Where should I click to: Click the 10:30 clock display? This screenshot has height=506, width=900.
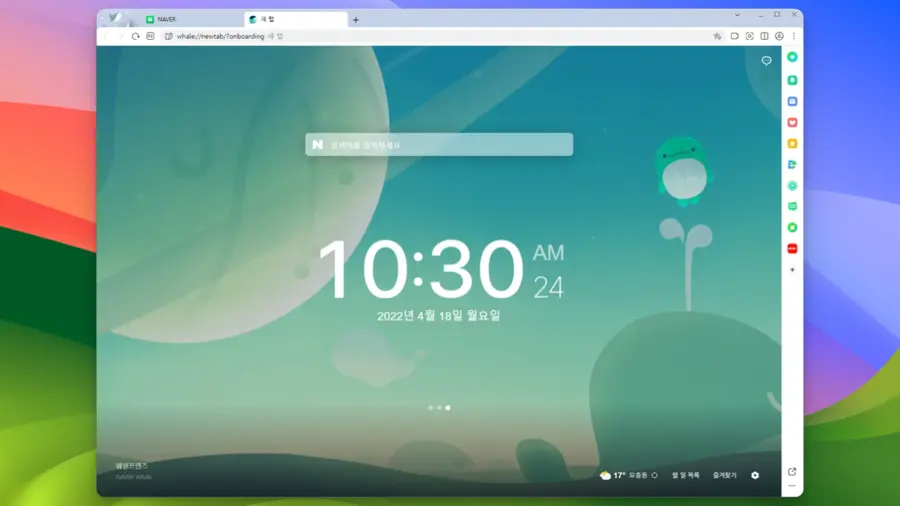click(421, 270)
